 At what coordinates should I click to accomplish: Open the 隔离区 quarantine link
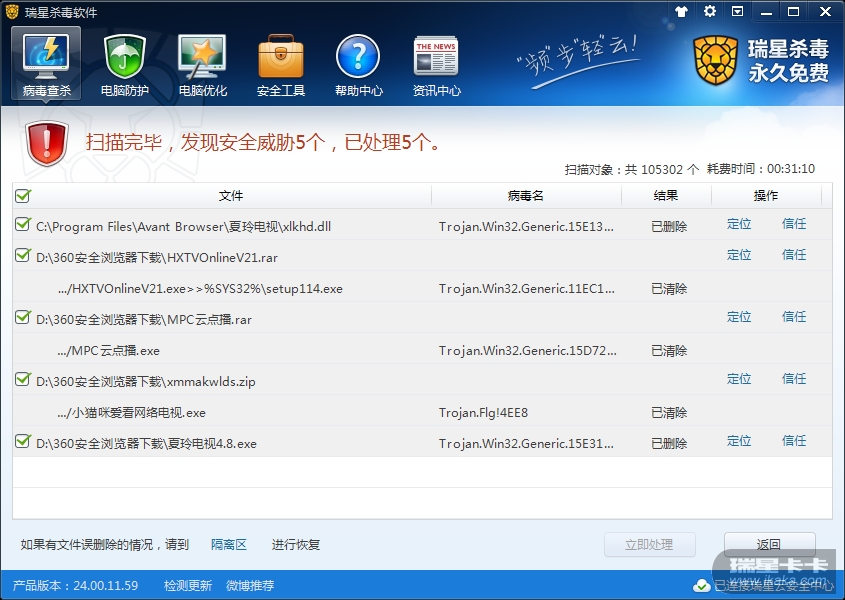tap(228, 544)
